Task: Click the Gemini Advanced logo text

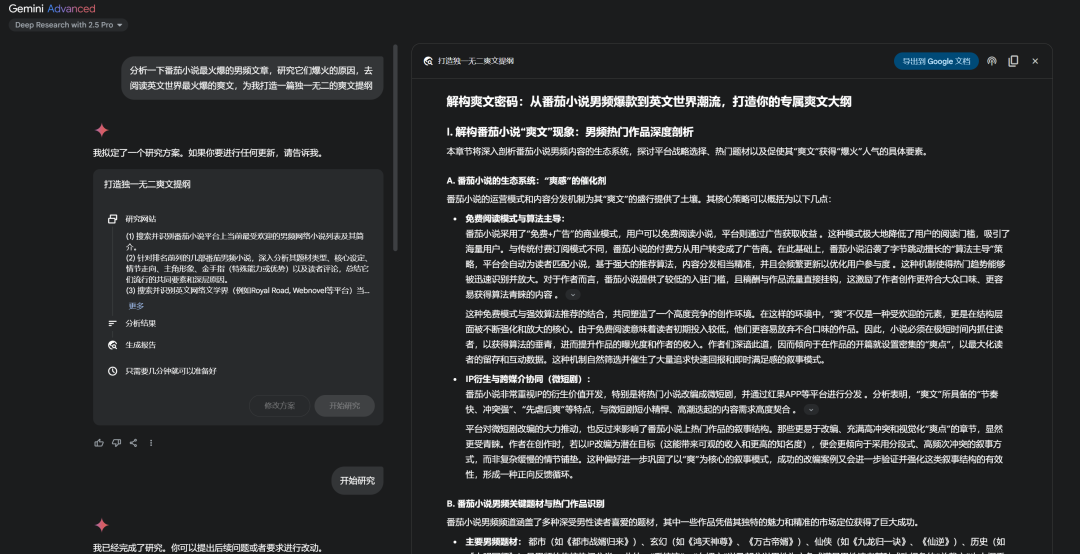Action: click(x=52, y=9)
